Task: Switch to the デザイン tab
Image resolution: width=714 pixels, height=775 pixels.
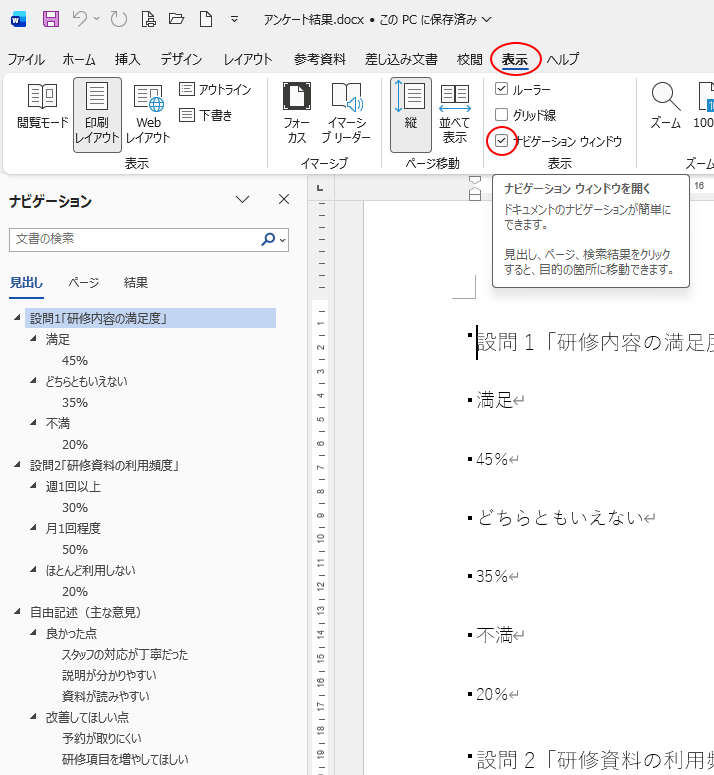Action: 181,59
